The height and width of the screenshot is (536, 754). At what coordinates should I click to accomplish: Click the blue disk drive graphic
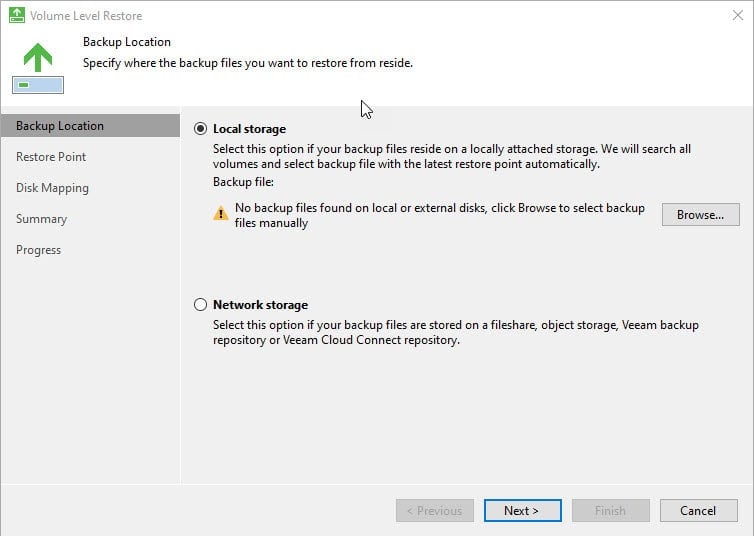(x=38, y=85)
